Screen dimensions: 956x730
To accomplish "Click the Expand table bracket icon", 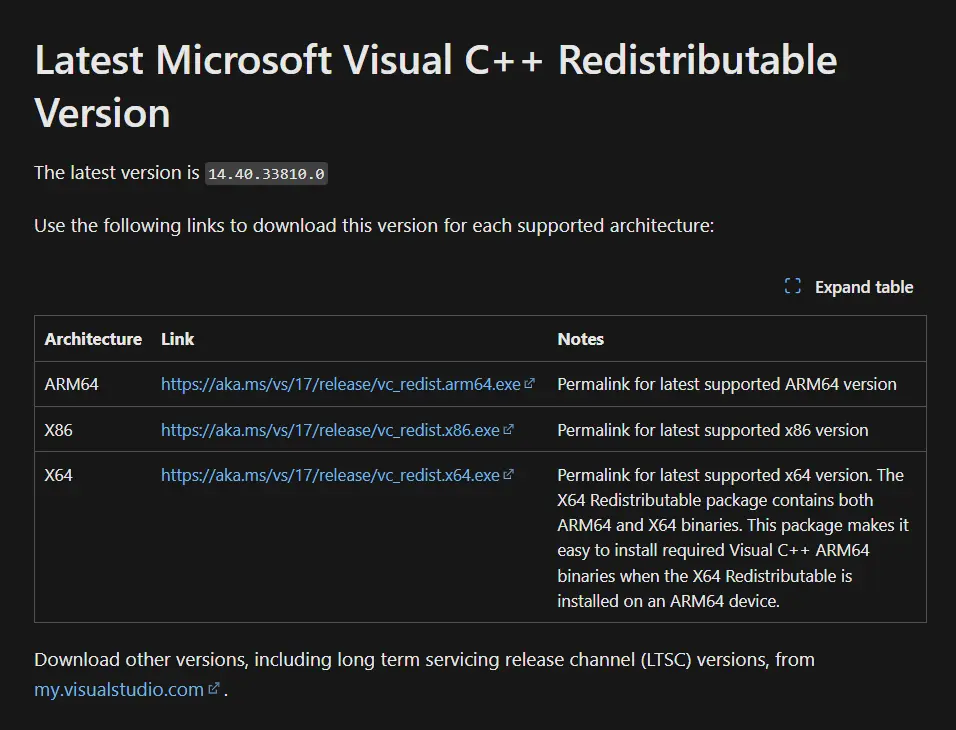I will tap(793, 286).
